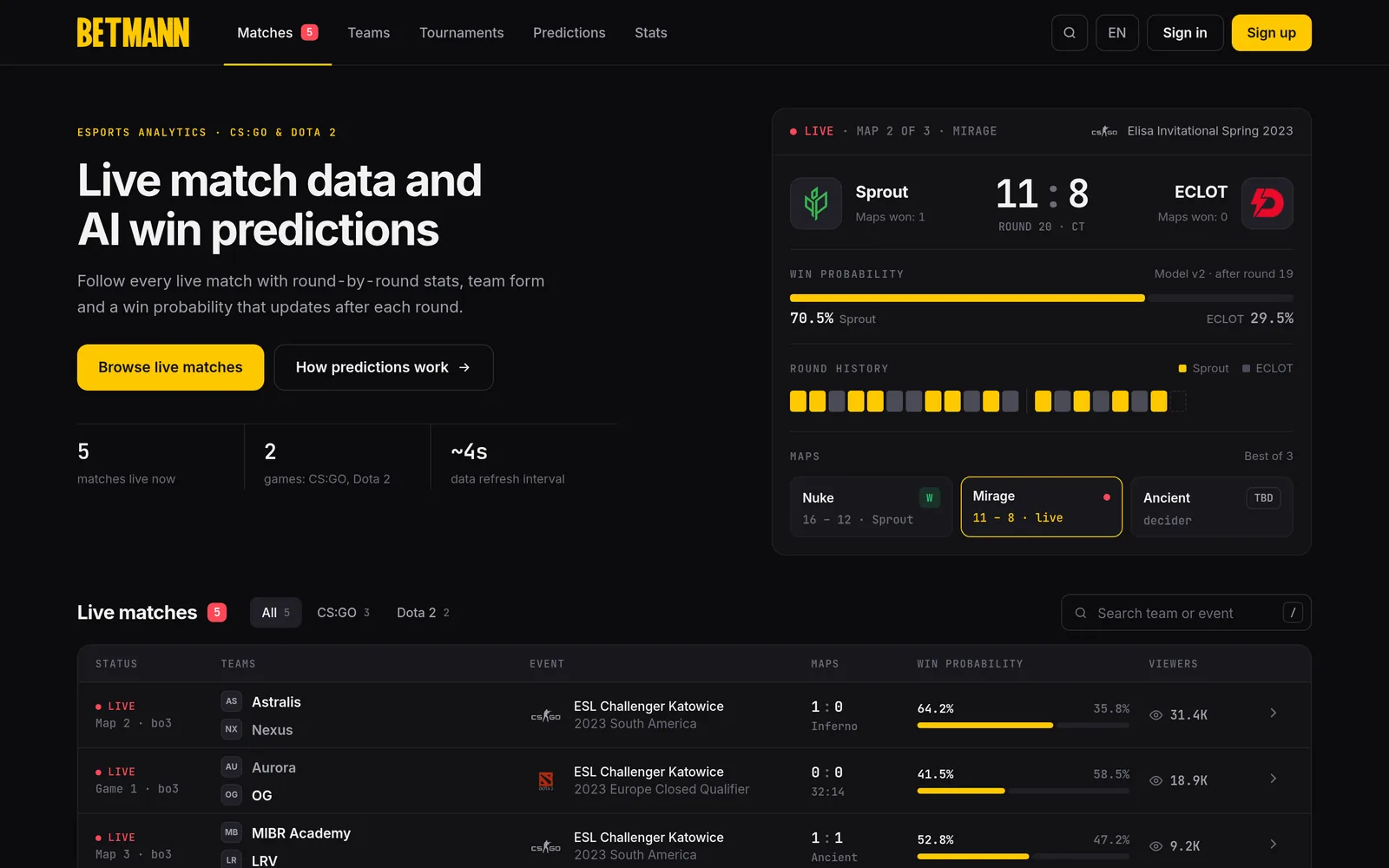This screenshot has height=868, width=1389.
Task: Expand the Astralis vs Nexus row chevron
Action: (x=1274, y=713)
